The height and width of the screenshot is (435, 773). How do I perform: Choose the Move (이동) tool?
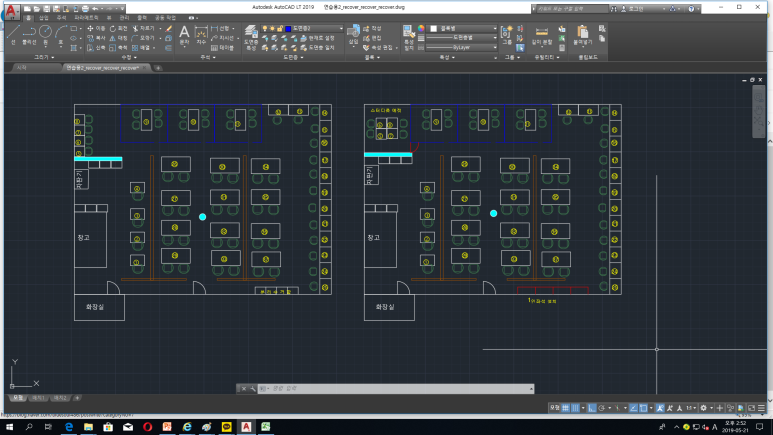click(x=96, y=29)
